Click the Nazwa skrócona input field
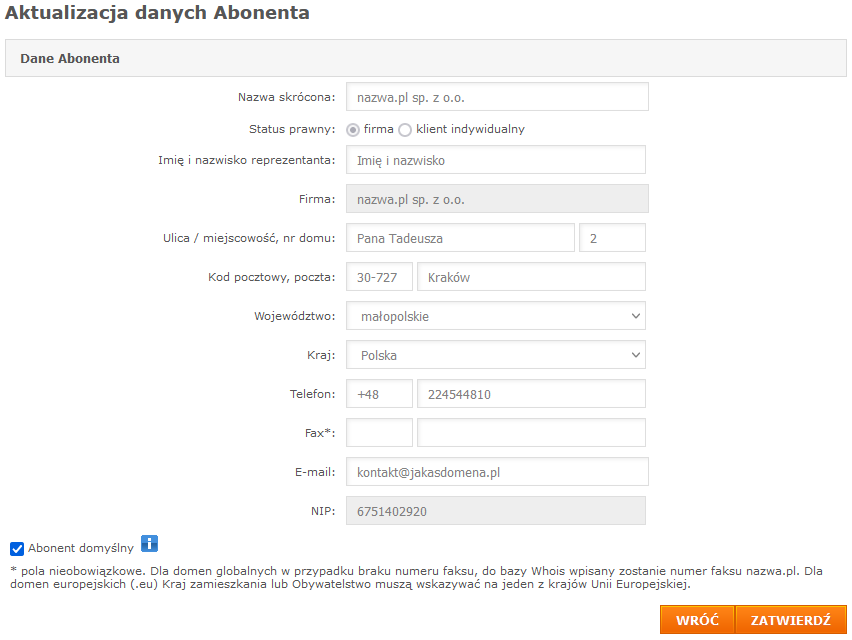The image size is (852, 640). click(x=497, y=97)
